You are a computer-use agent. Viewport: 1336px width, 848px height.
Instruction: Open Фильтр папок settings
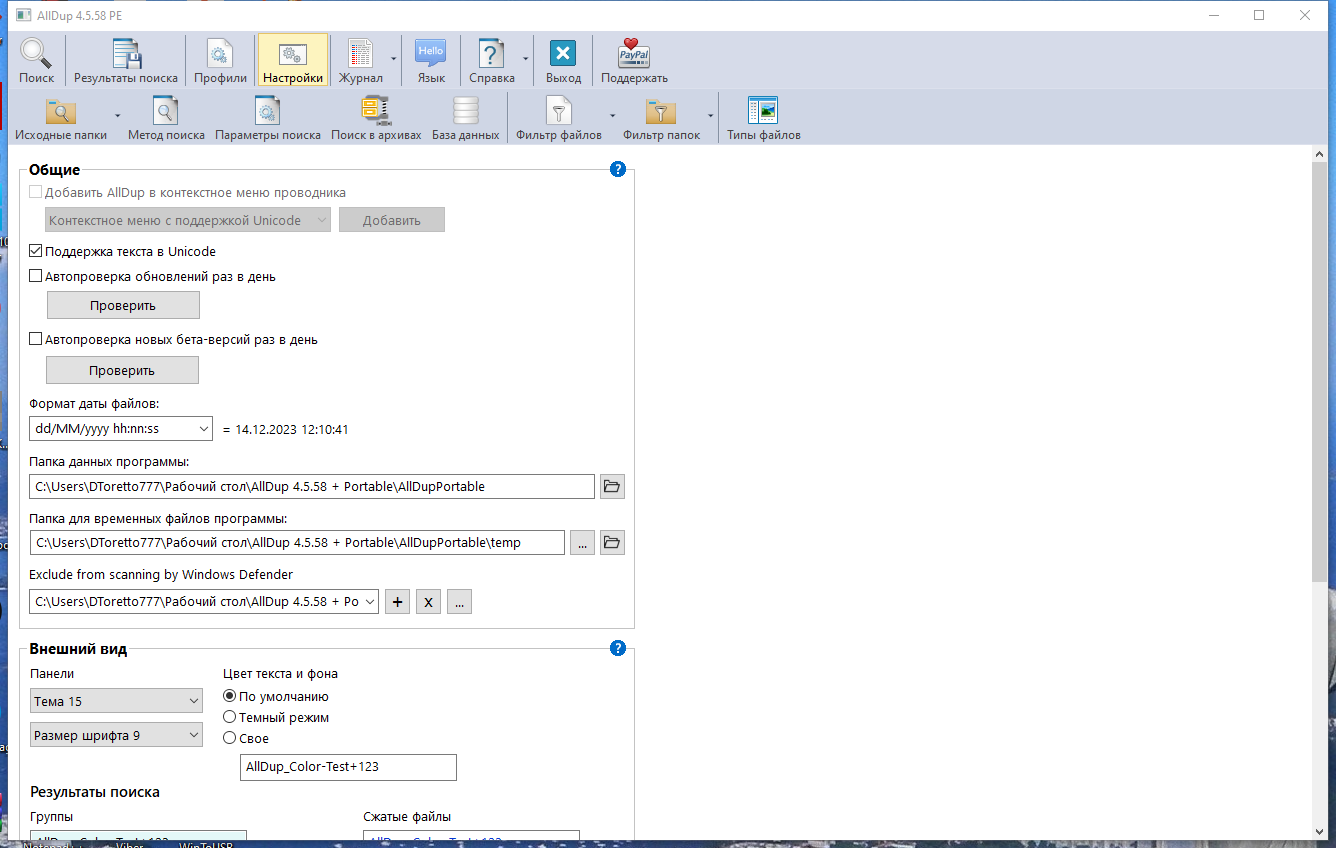point(661,118)
